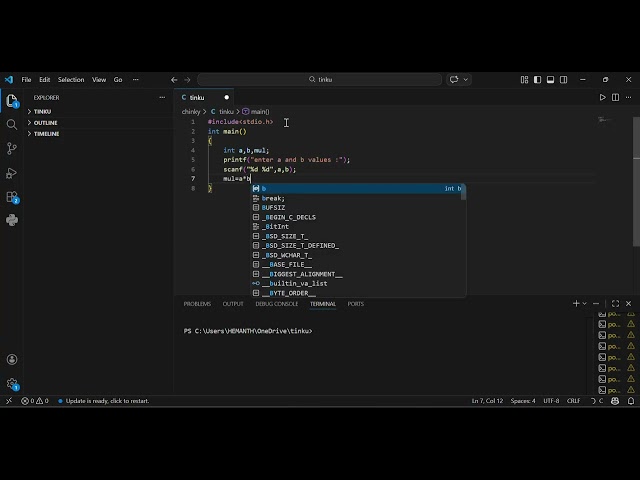Open notifications bell icon
This screenshot has width=640, height=480.
(x=631, y=401)
